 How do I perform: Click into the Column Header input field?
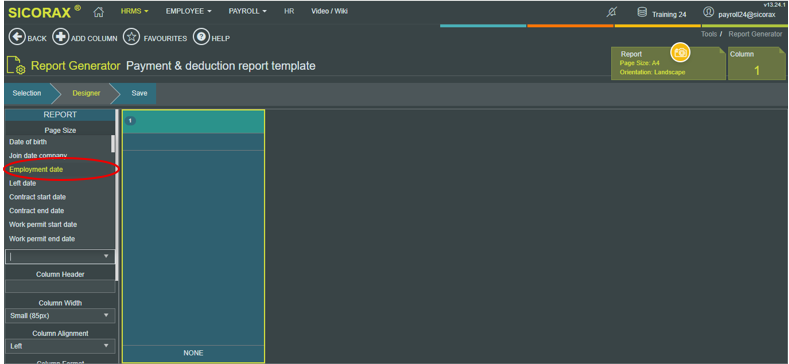point(60,286)
